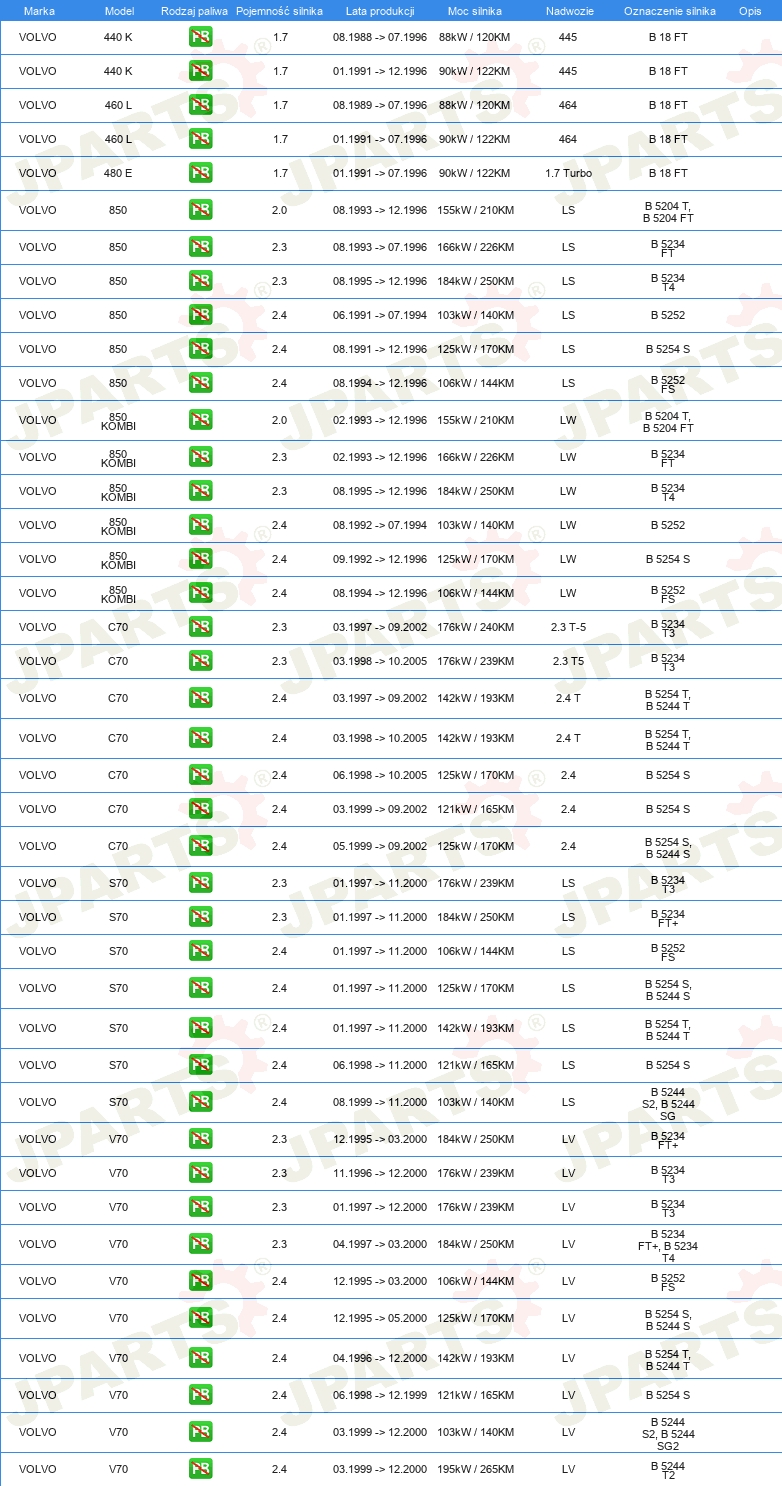Click the petrol fuel icon in 480 E row
This screenshot has width=782, height=1486.
tap(200, 173)
